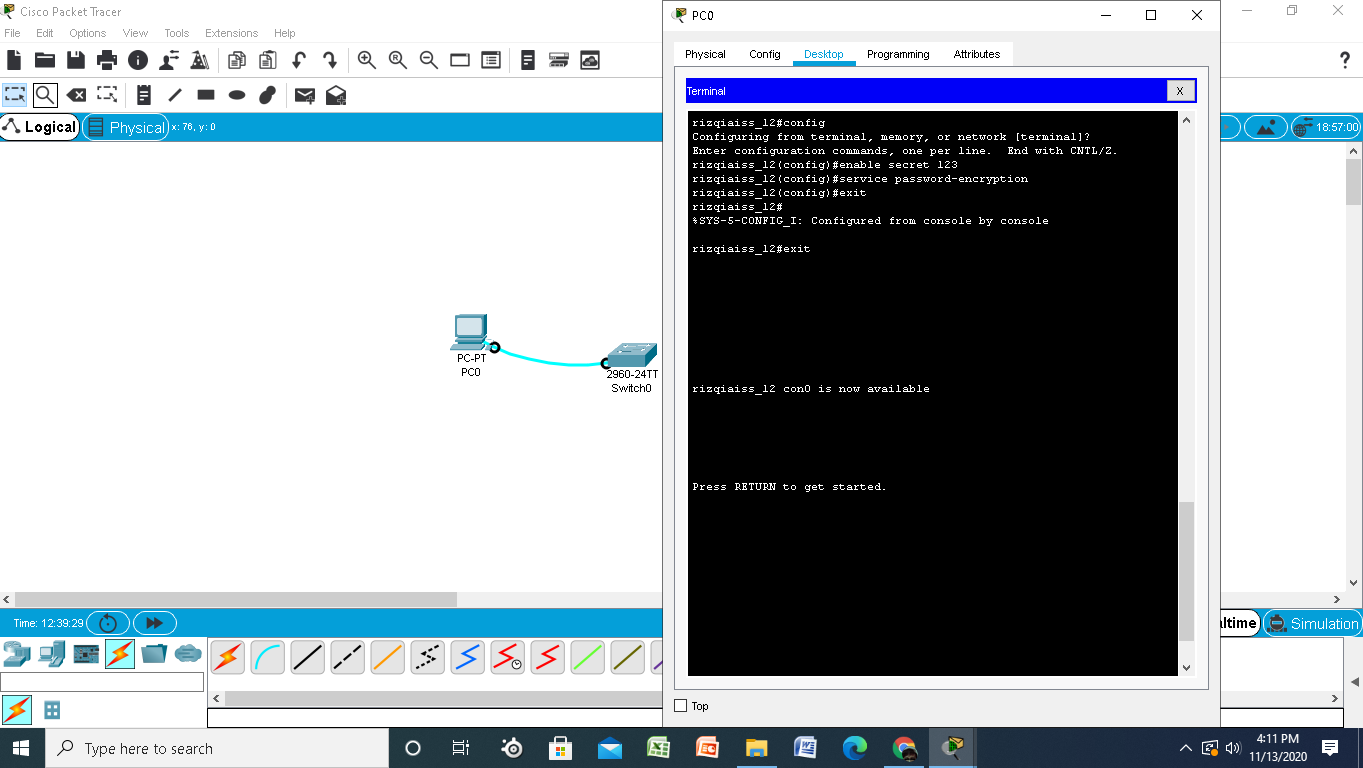Pick the Serial DCE cable with clock
Image resolution: width=1363 pixels, height=768 pixels.
(508, 657)
